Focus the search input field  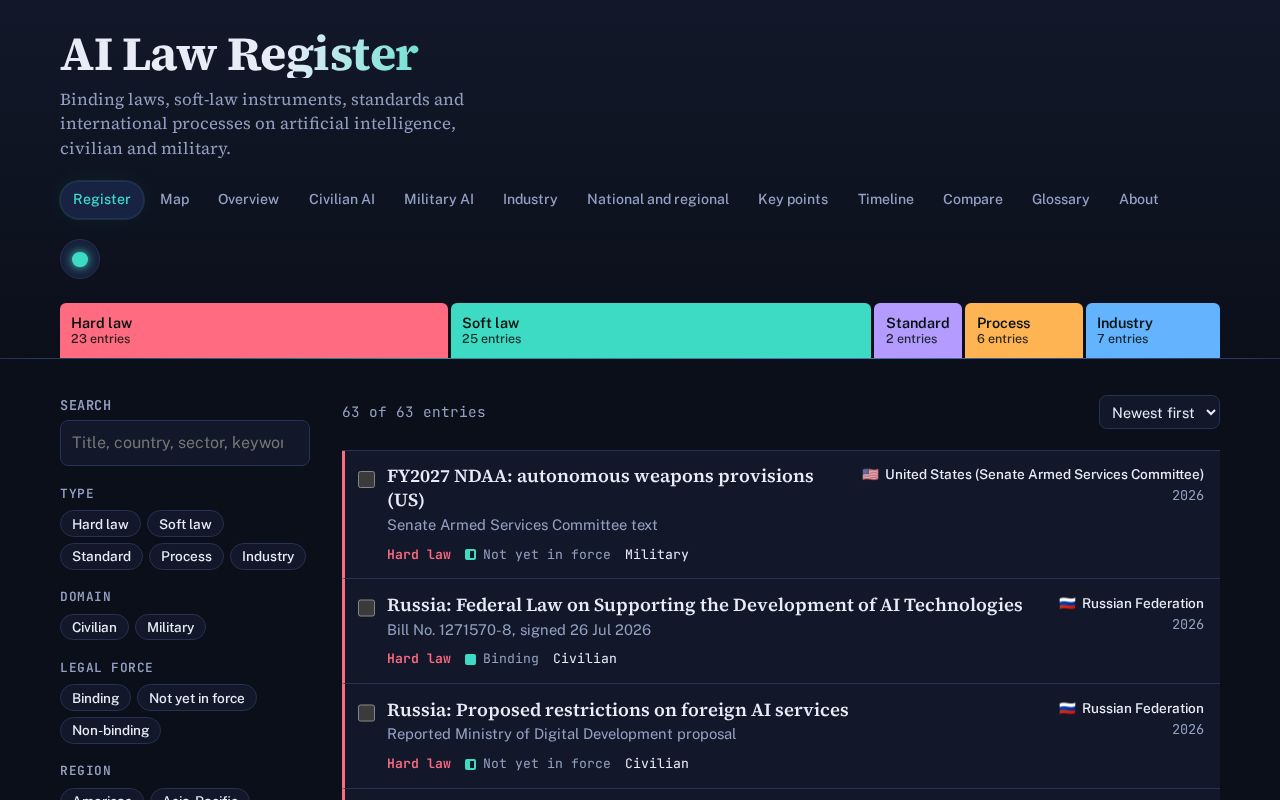[185, 443]
